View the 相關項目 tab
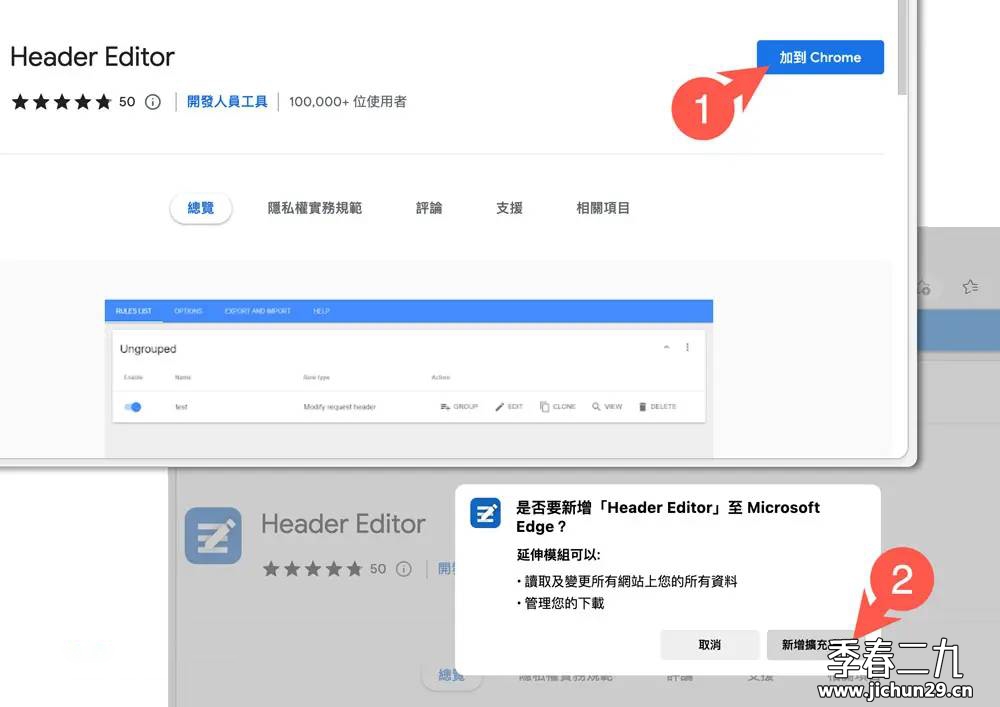 (x=603, y=208)
